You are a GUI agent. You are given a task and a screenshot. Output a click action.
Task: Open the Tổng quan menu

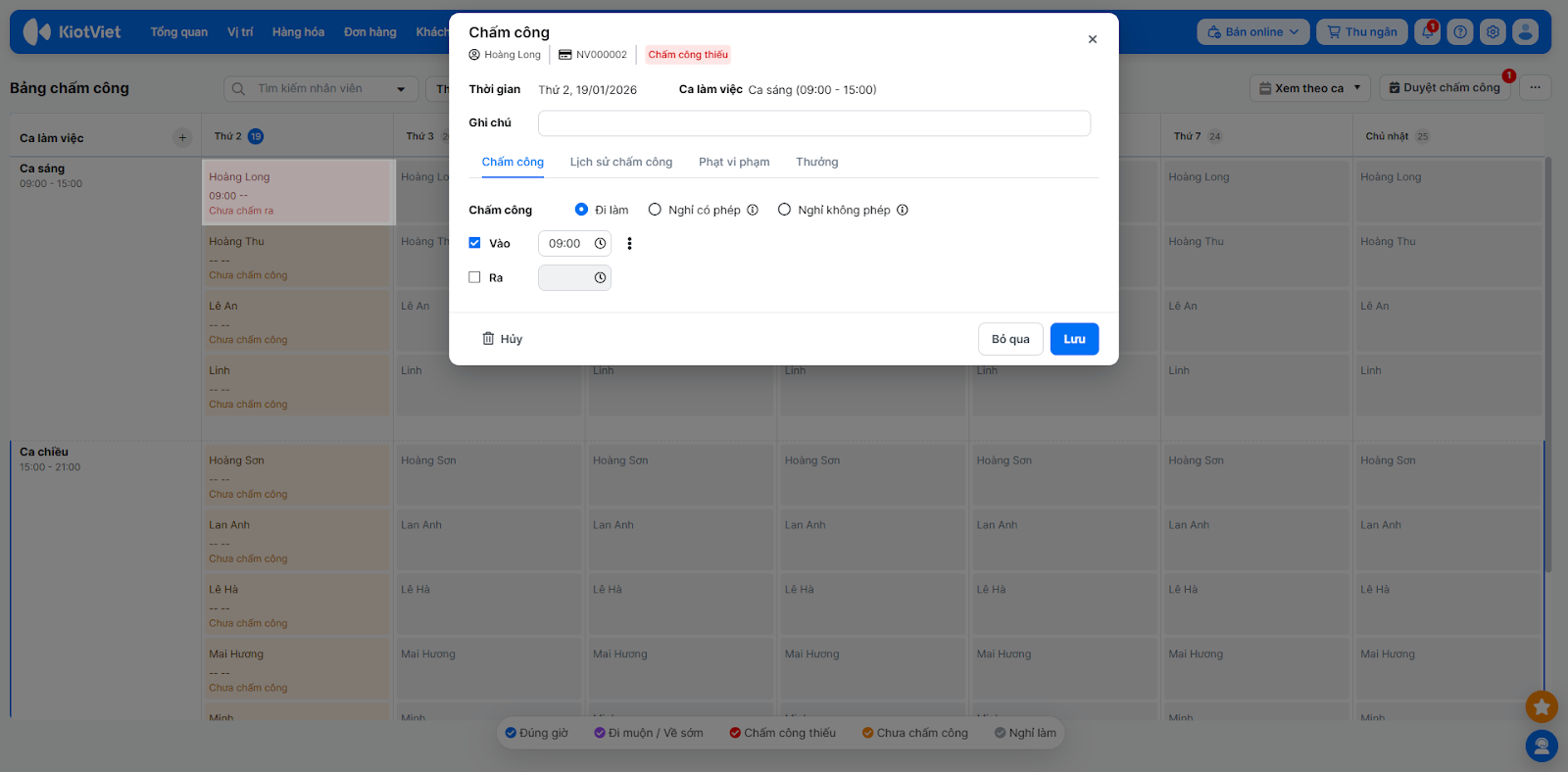179,32
